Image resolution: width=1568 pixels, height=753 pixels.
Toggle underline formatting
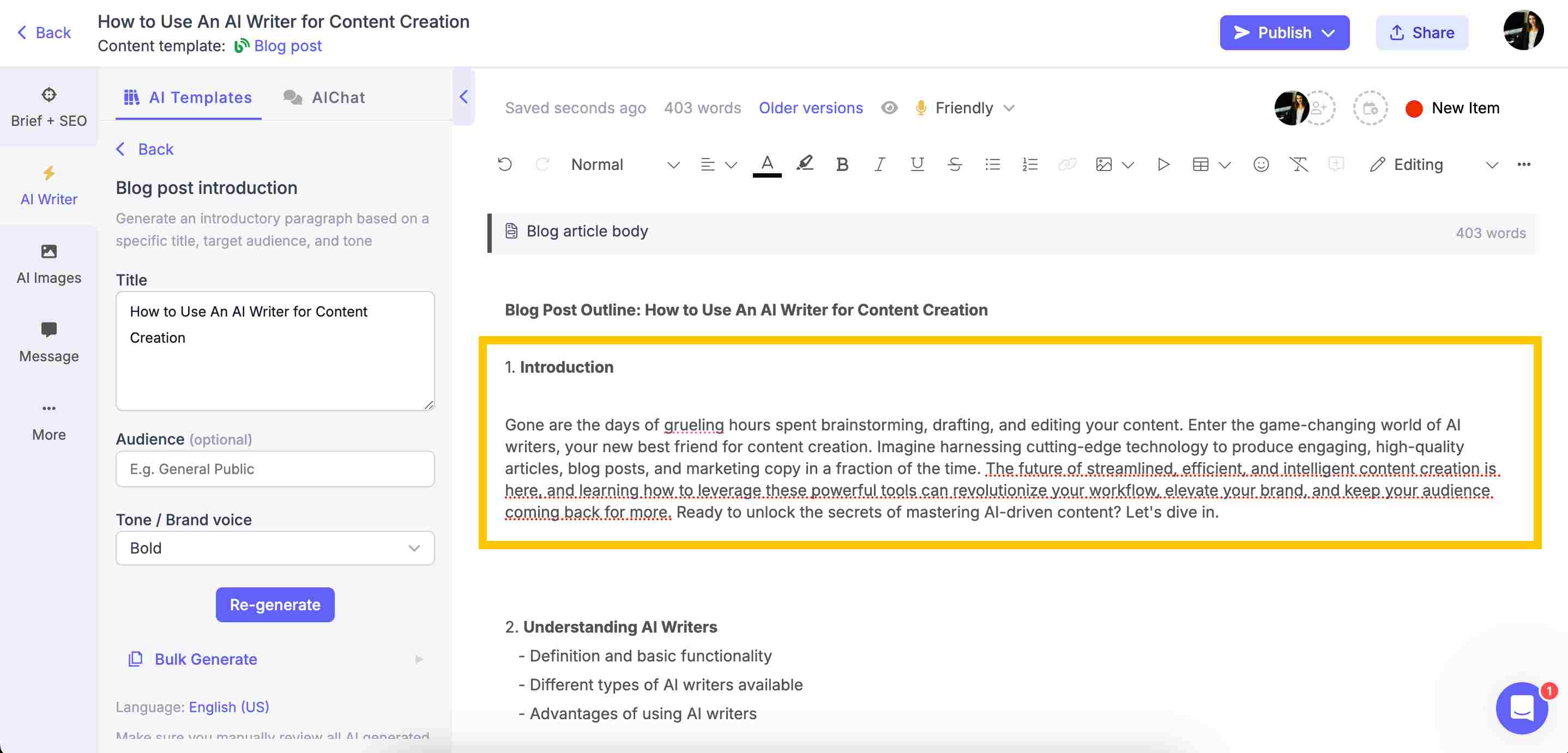pyautogui.click(x=916, y=164)
